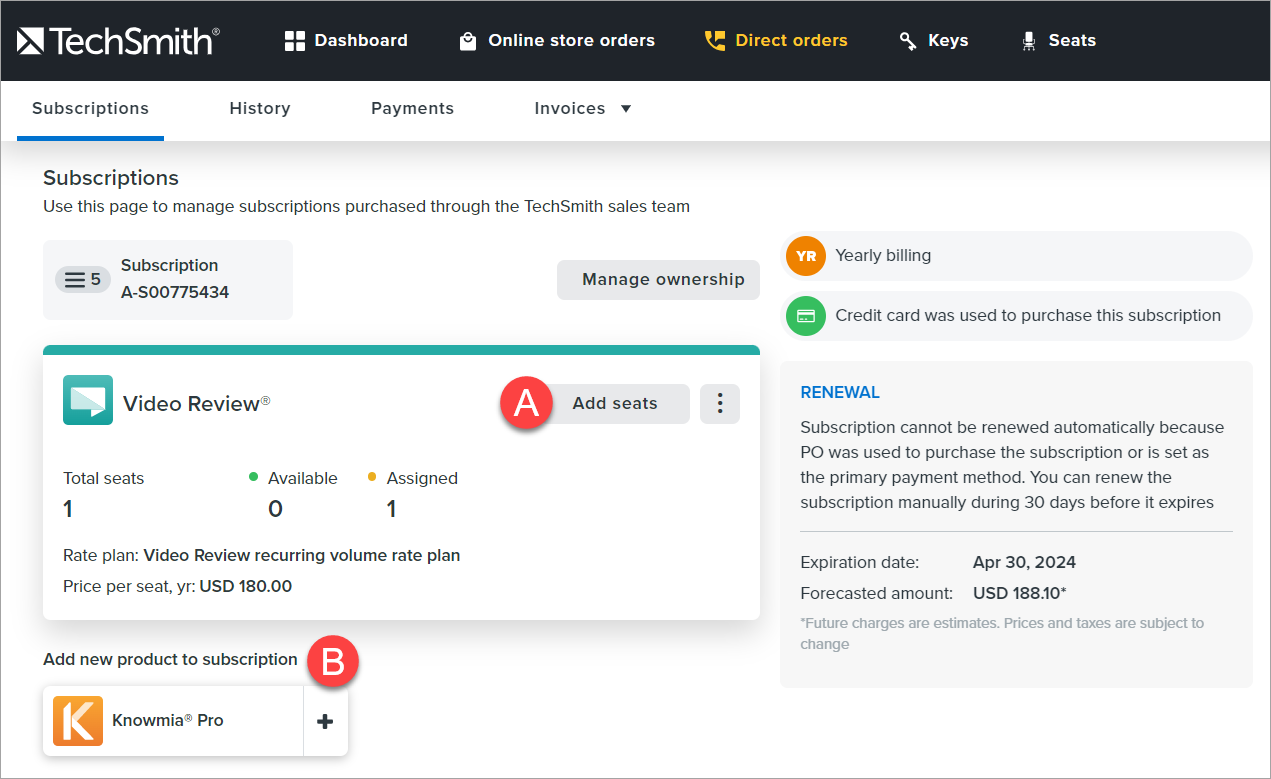Click the Manage ownership button
Image resolution: width=1271 pixels, height=779 pixels.
click(x=657, y=279)
